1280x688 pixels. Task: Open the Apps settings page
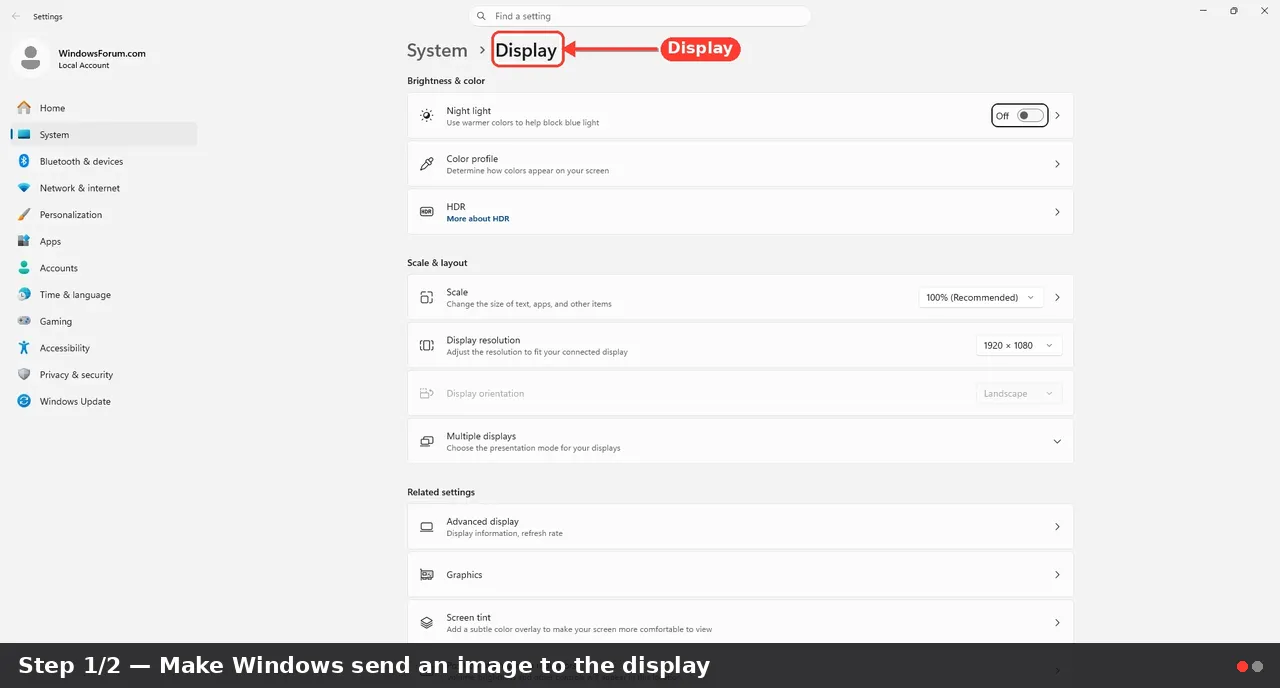click(104, 241)
